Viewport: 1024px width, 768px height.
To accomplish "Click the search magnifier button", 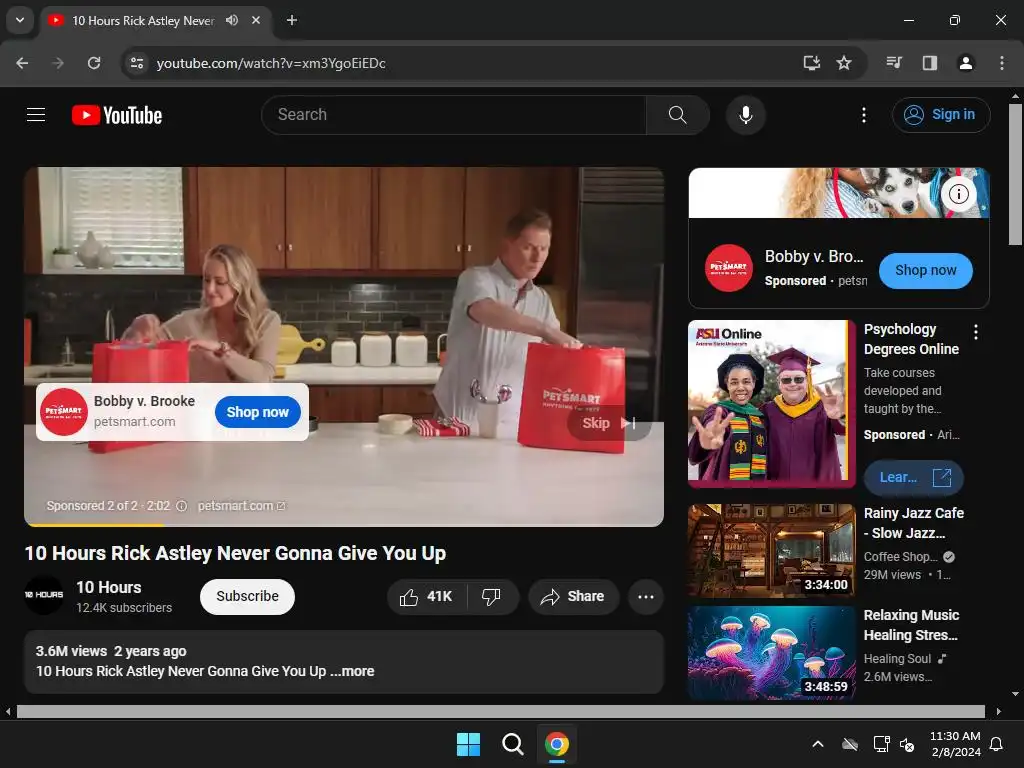I will [x=677, y=115].
